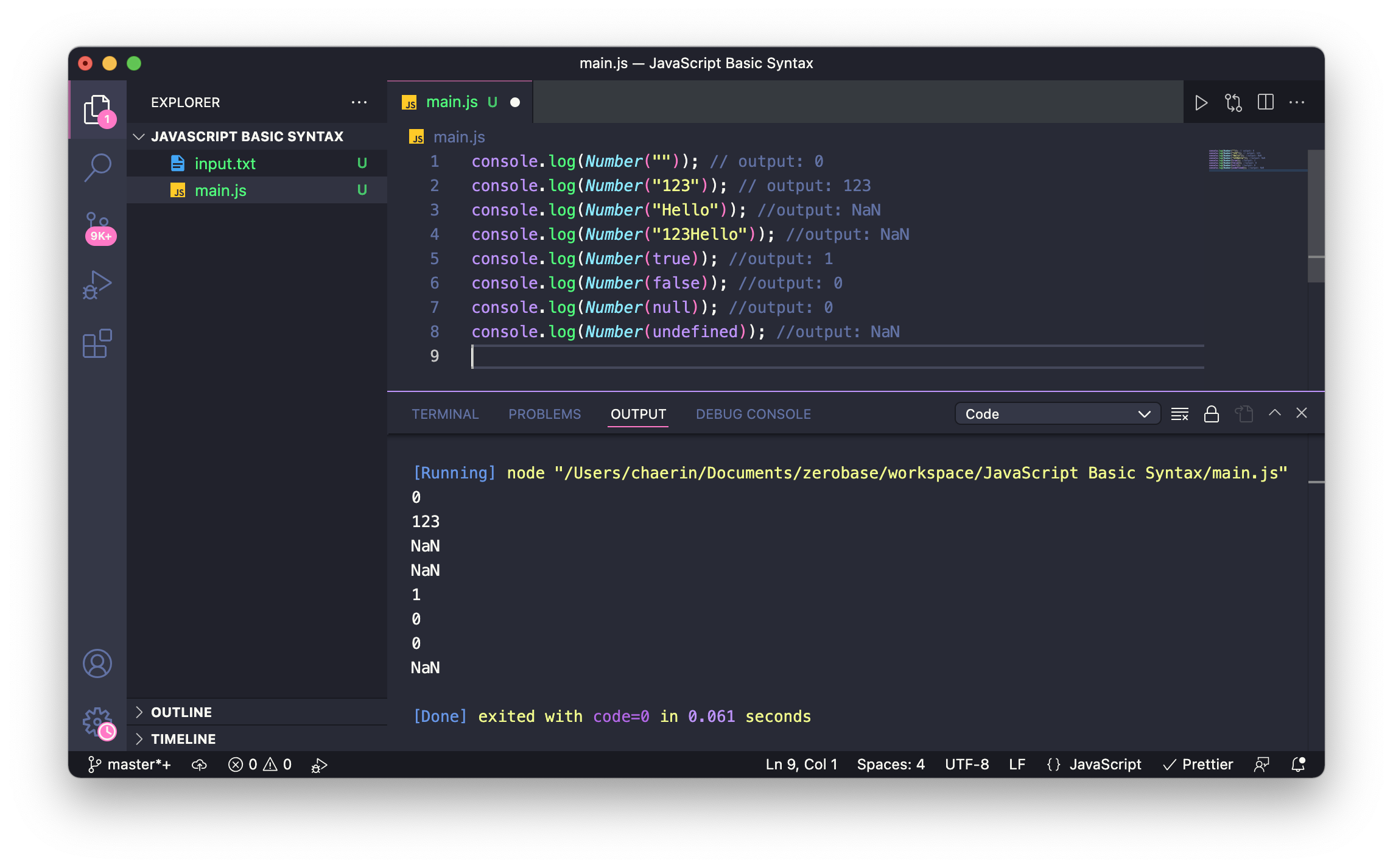Open the Run and Debug view

(97, 285)
